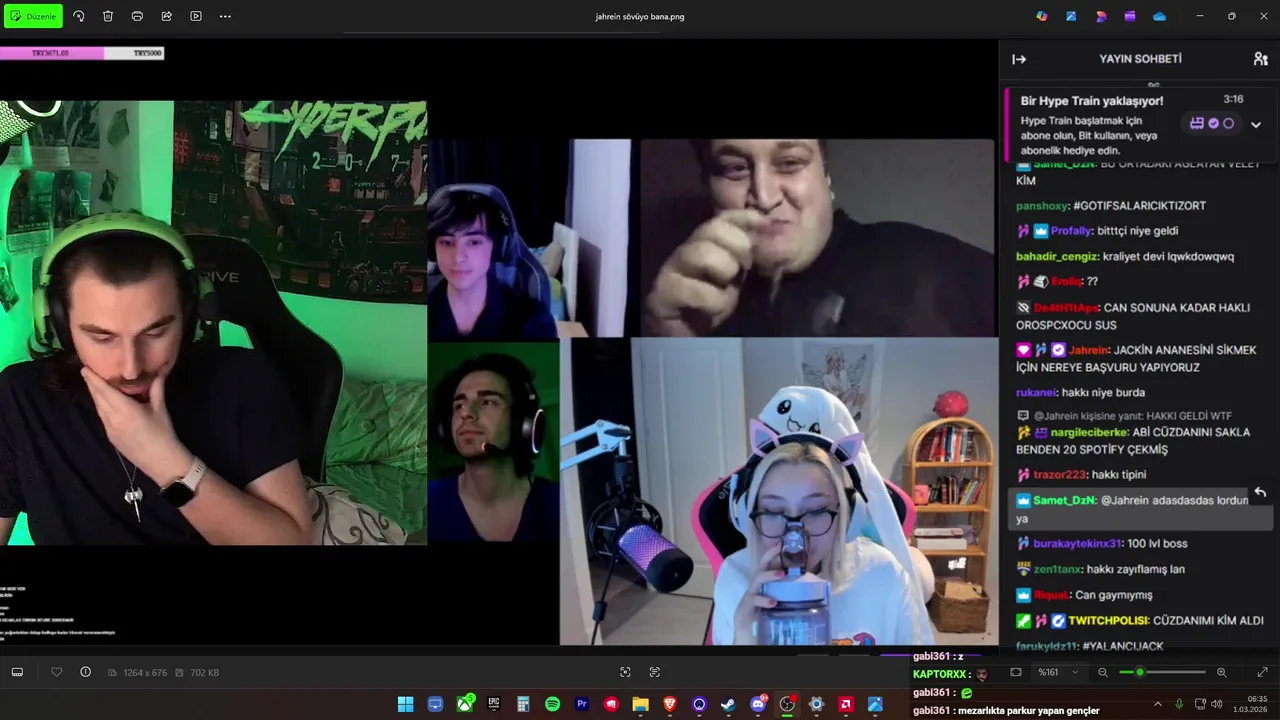Click the webcam of the blonde streamer

779,491
